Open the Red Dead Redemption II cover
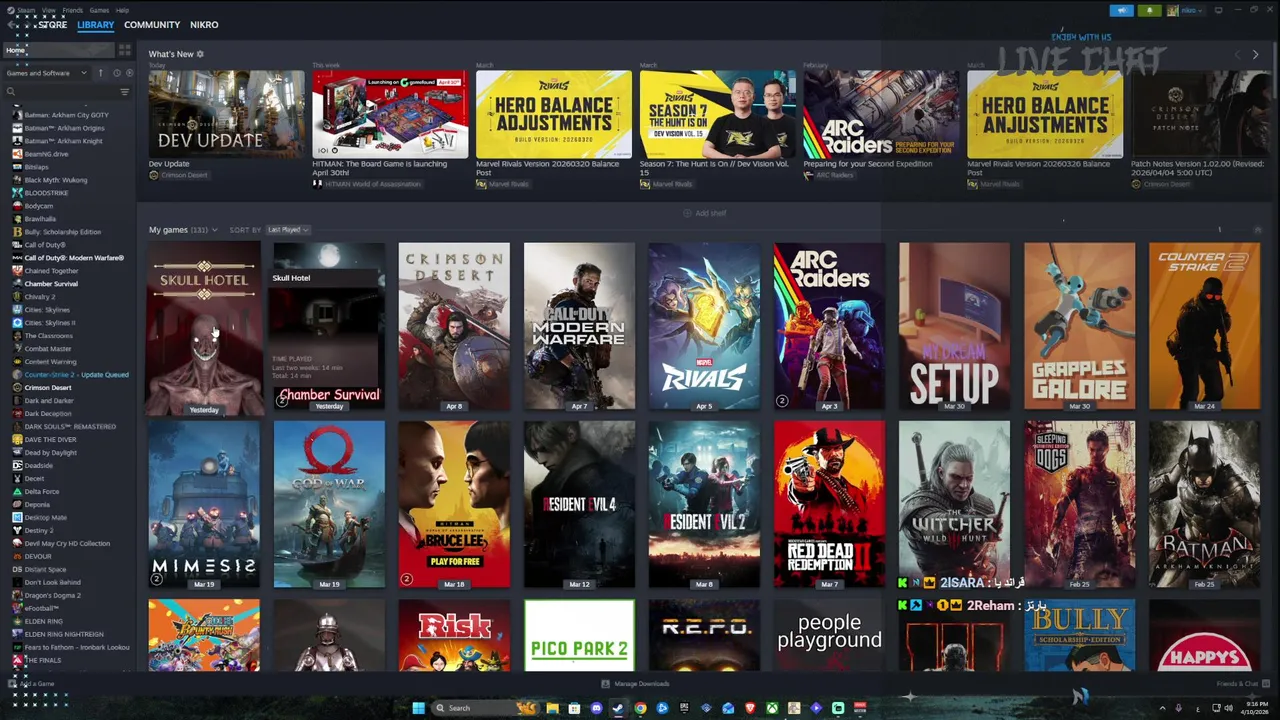 point(829,504)
